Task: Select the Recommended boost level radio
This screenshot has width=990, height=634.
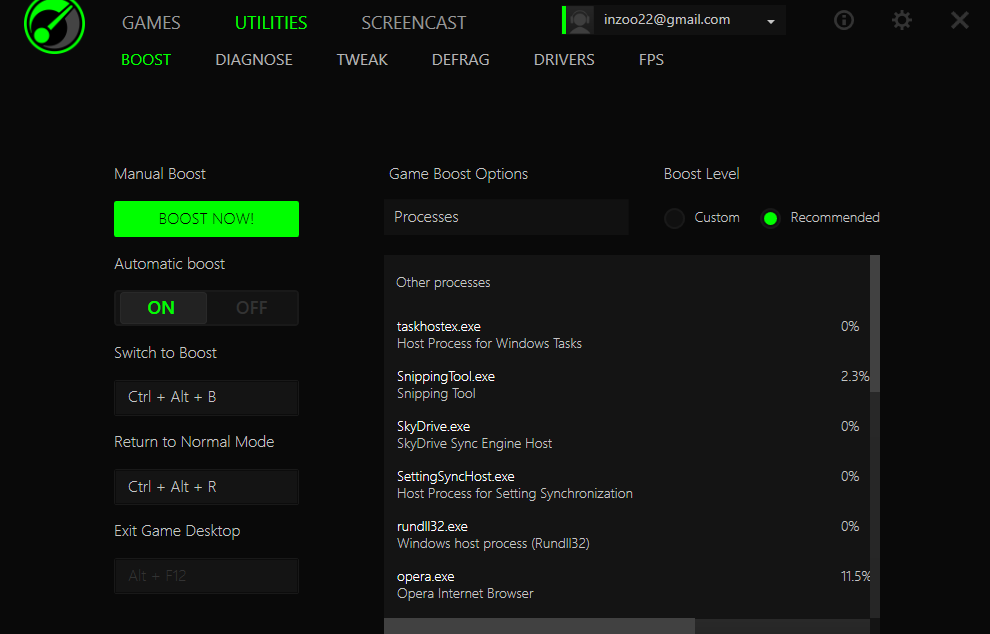Action: [x=770, y=218]
